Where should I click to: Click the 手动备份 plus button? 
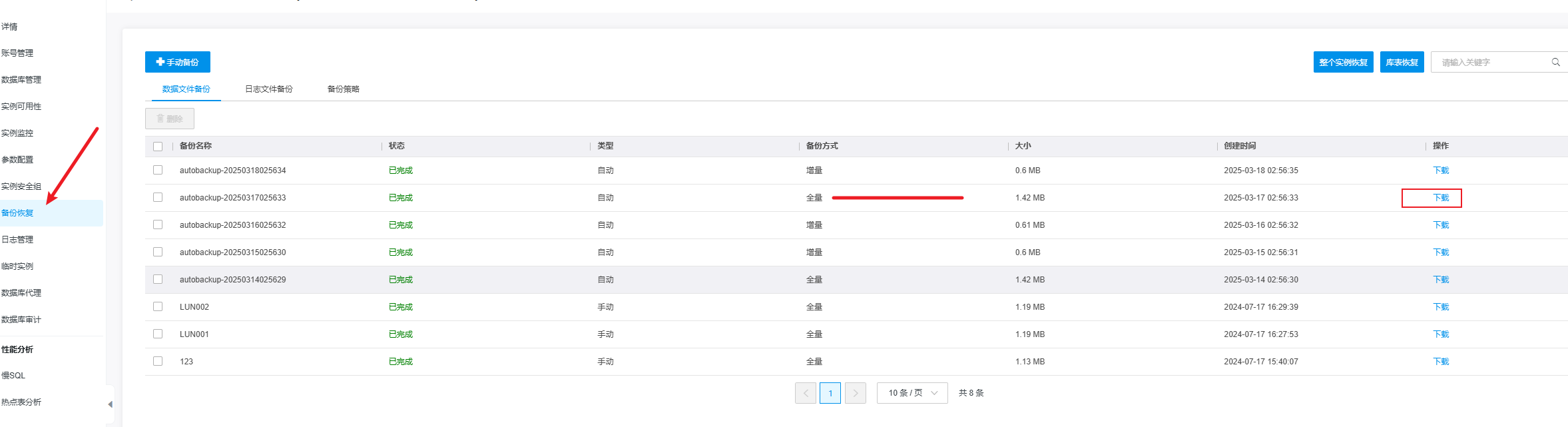[x=177, y=62]
